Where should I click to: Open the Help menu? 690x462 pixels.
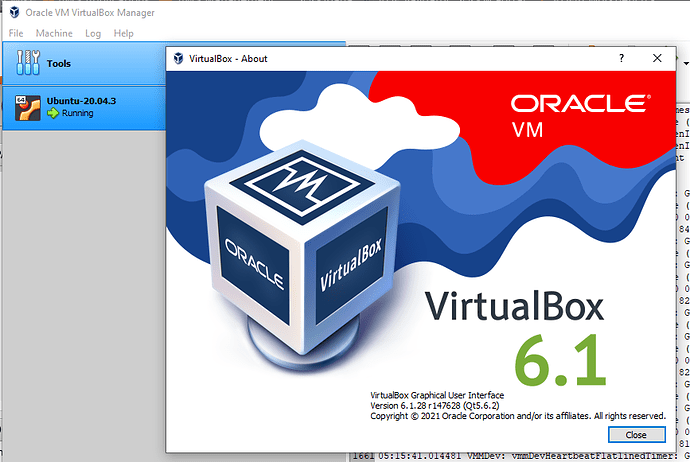point(123,33)
